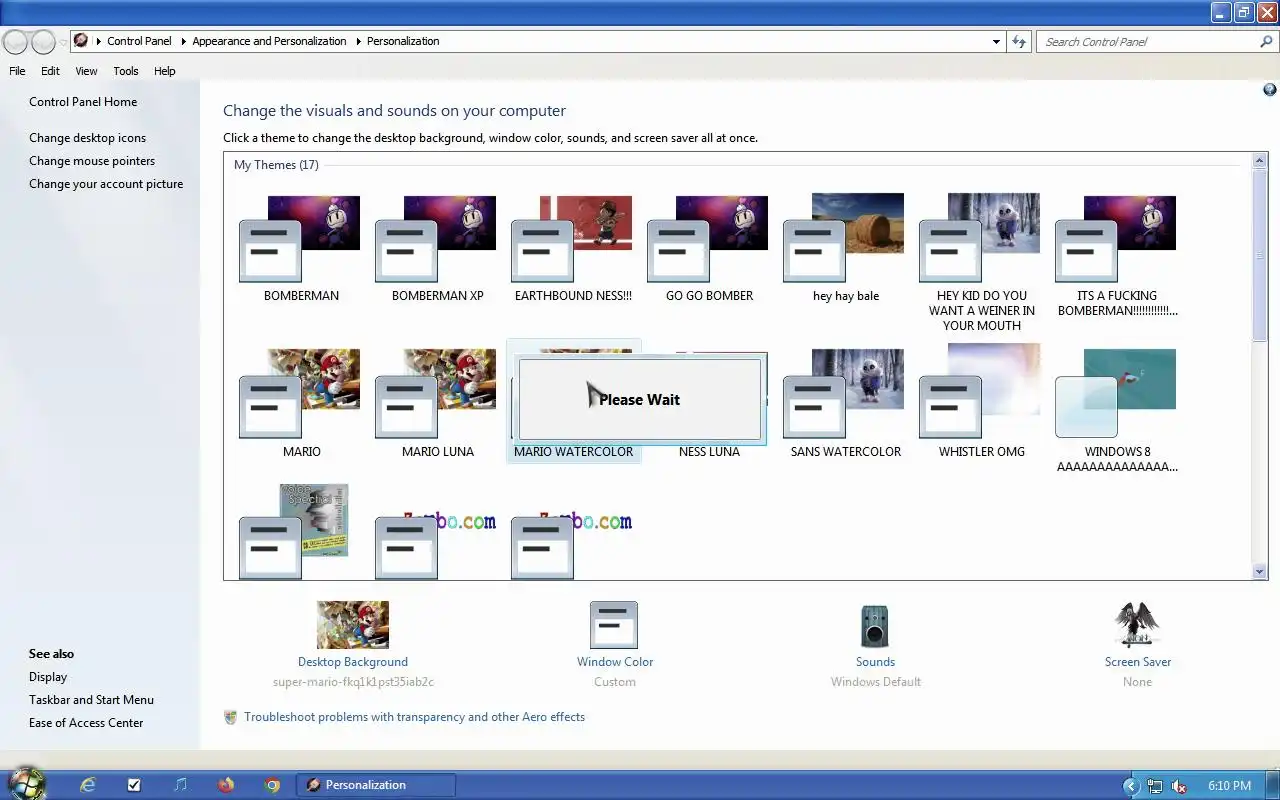Click the NESS LUNA theme label

coord(709,452)
